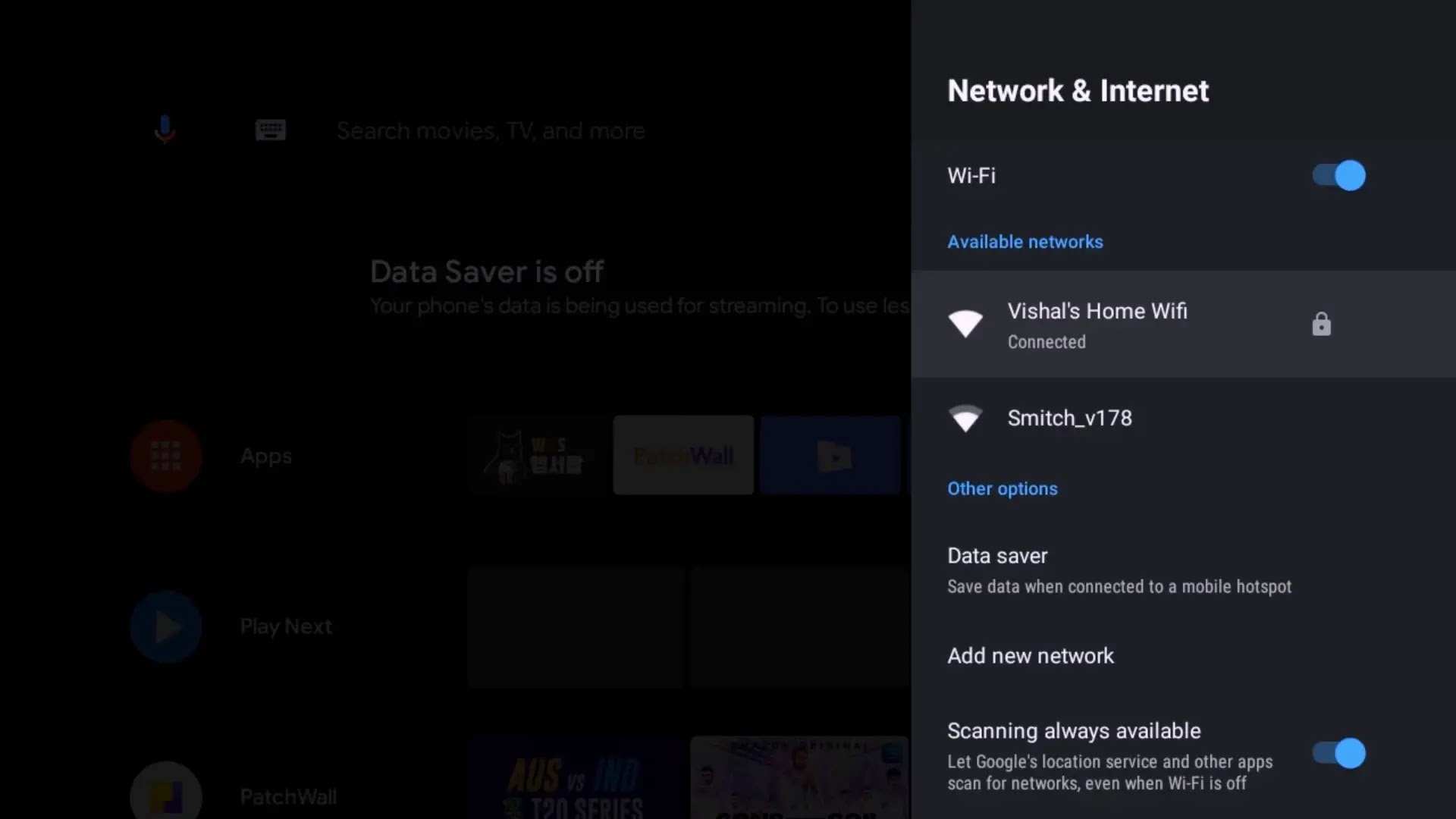This screenshot has width=1456, height=819.
Task: Click the keyboard search icon
Action: click(x=270, y=130)
